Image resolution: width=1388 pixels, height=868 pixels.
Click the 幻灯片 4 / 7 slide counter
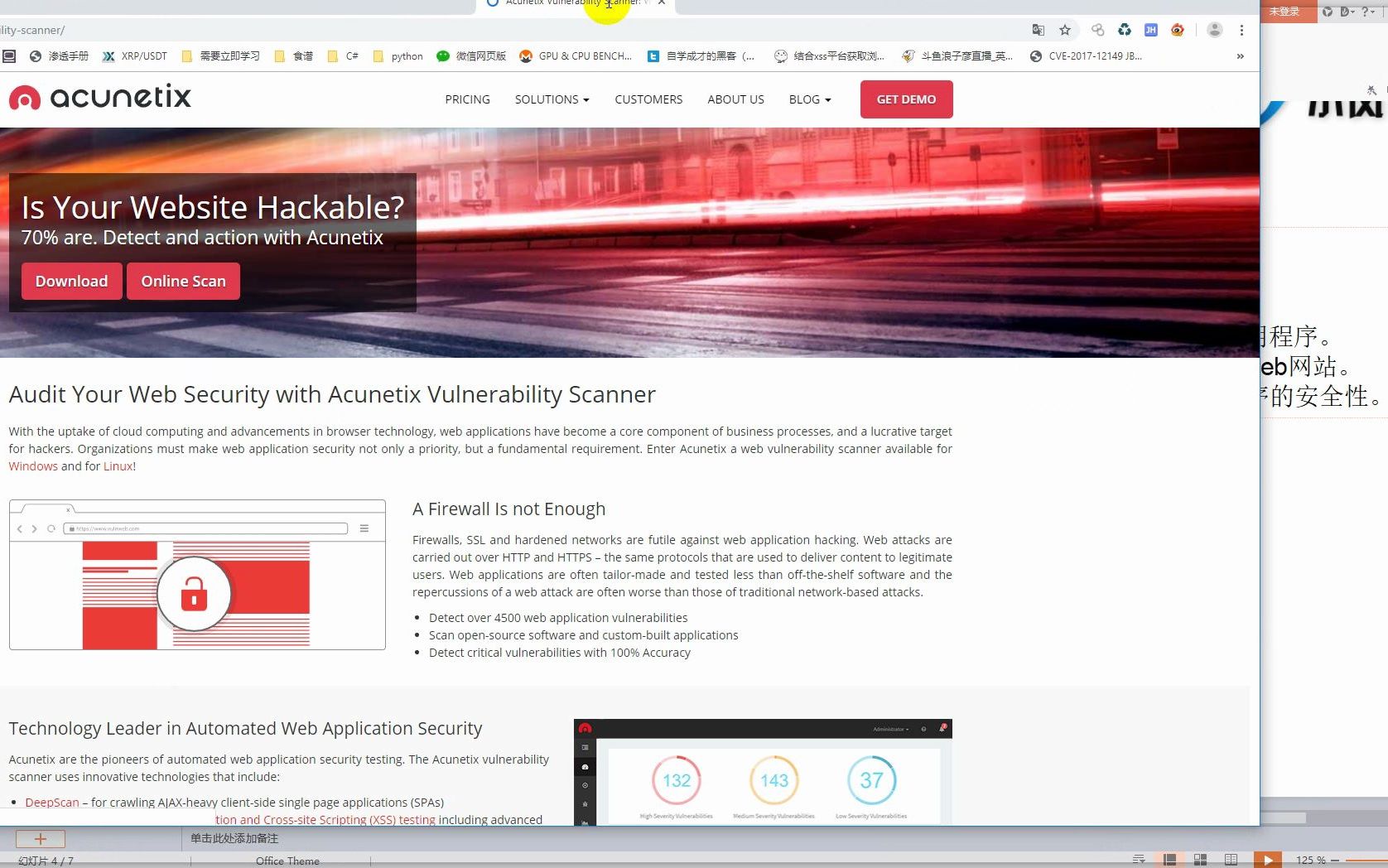point(46,861)
